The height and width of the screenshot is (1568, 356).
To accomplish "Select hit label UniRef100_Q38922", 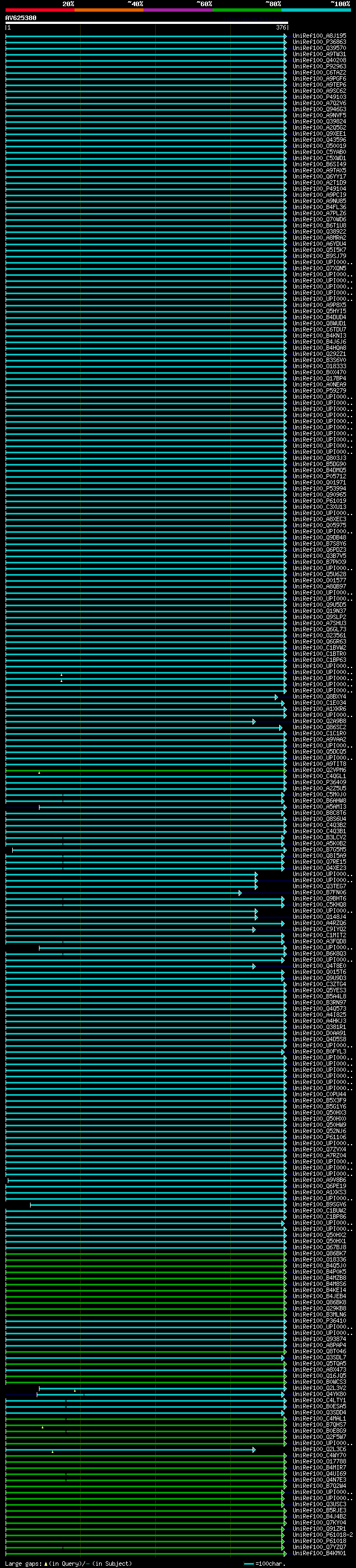I will pos(319,232).
